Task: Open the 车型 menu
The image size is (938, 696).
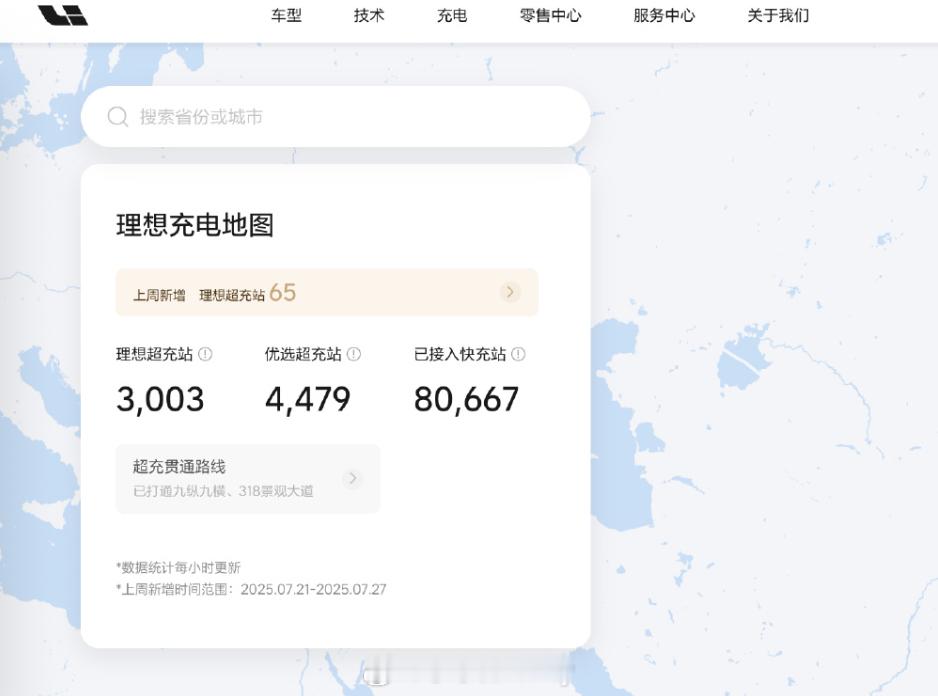Action: click(x=286, y=16)
